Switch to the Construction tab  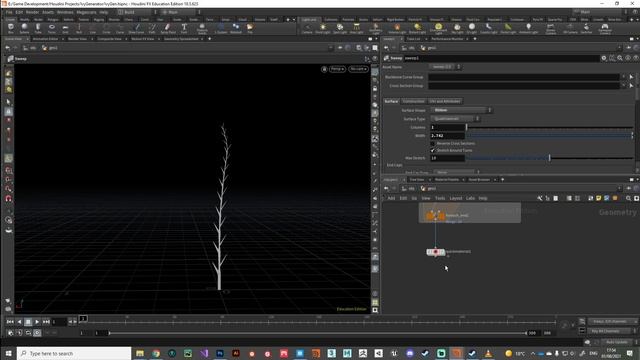[413, 101]
